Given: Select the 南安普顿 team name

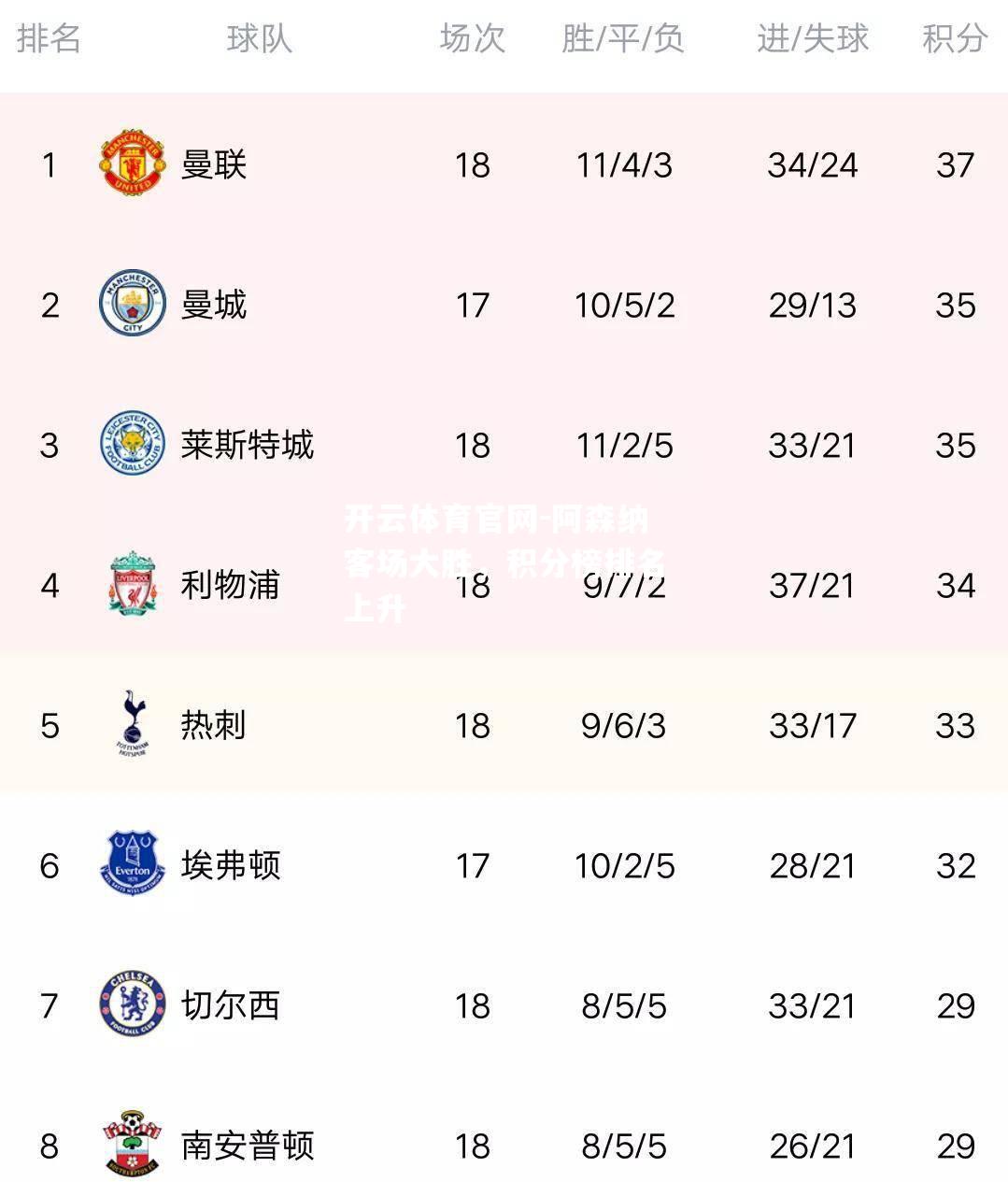Looking at the screenshot, I should pos(248,1146).
